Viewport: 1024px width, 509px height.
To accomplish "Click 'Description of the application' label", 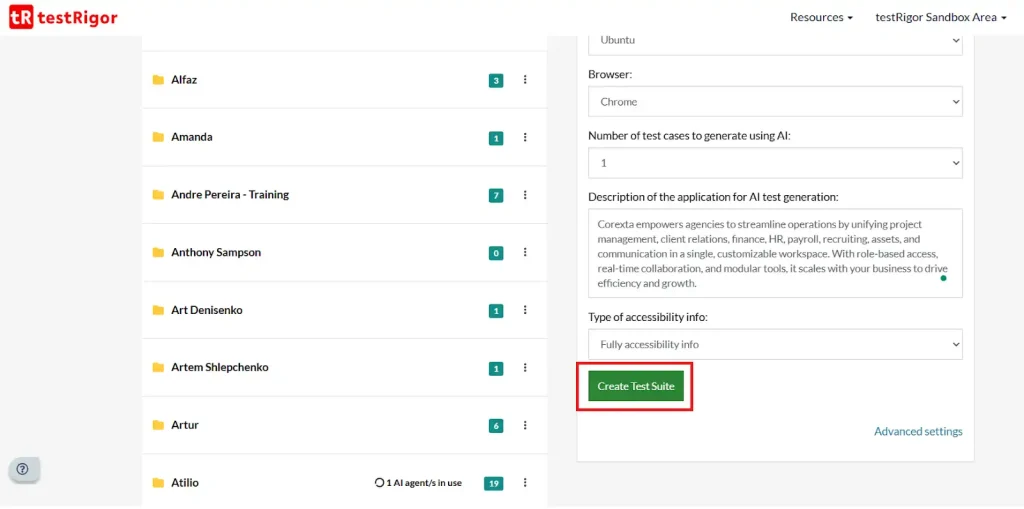I will 713,197.
